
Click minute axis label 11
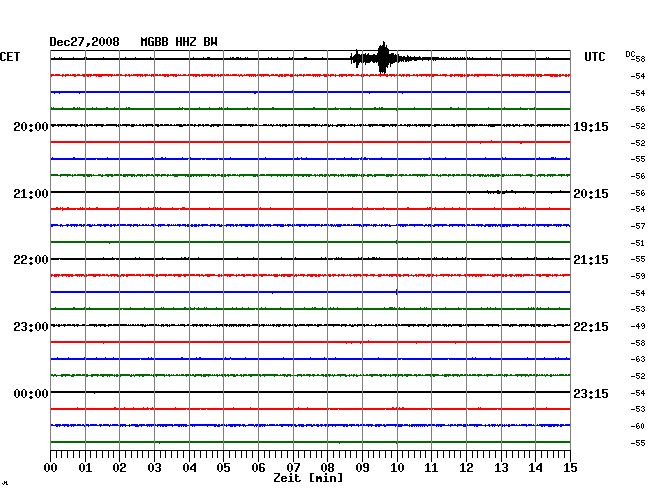pos(432,468)
